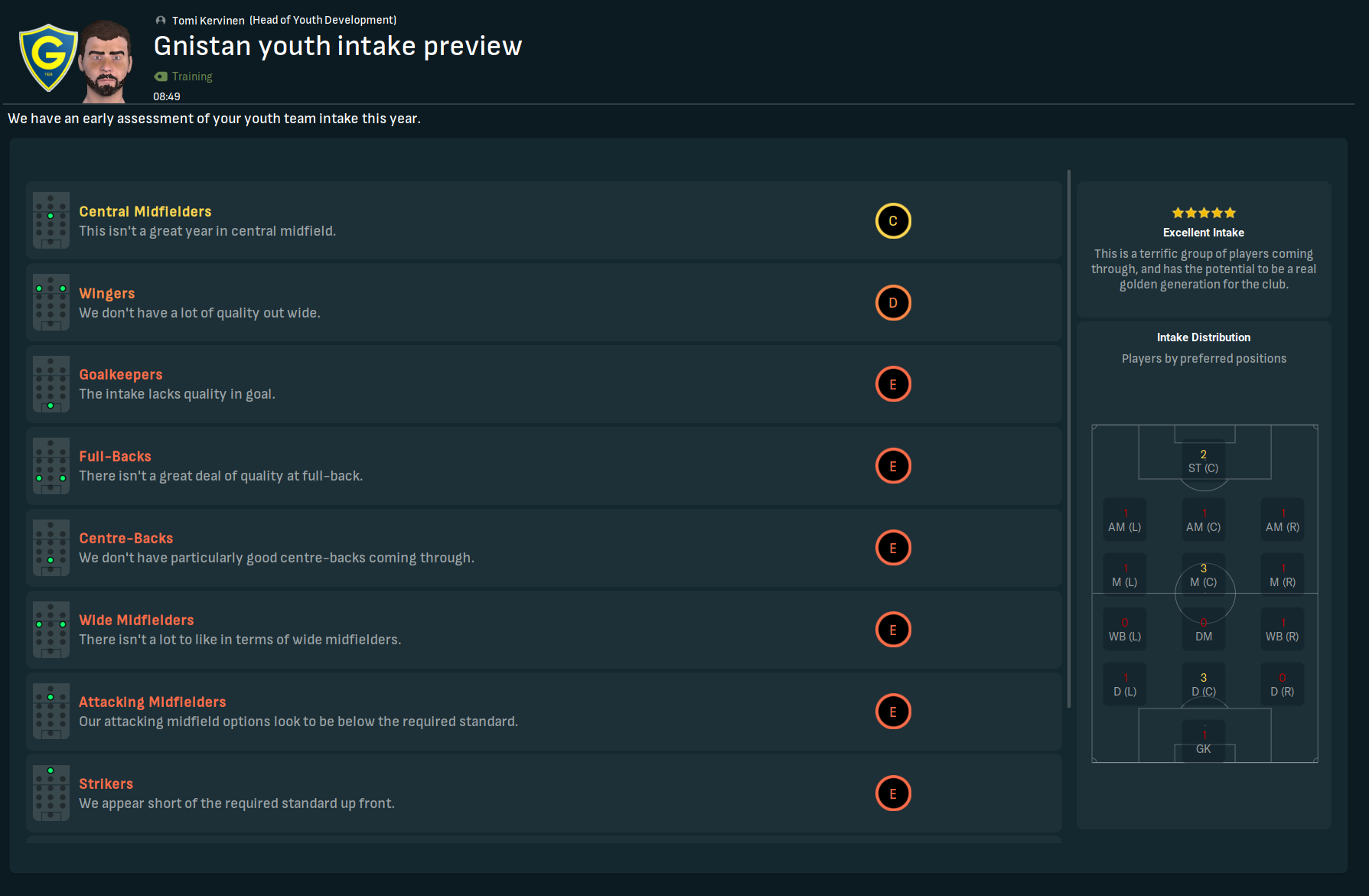Click the Attacking Midfielders pitch position icon

[51, 712]
